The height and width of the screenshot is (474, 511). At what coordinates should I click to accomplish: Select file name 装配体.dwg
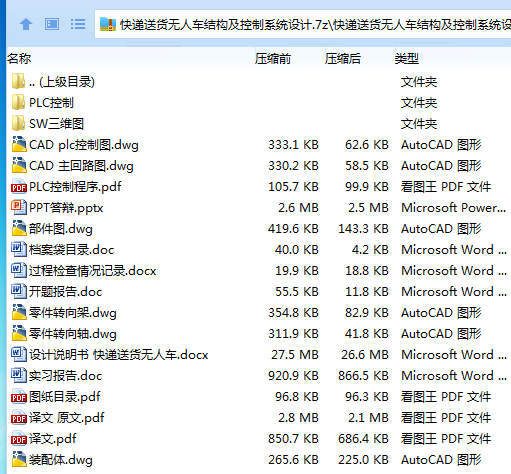(x=61, y=460)
